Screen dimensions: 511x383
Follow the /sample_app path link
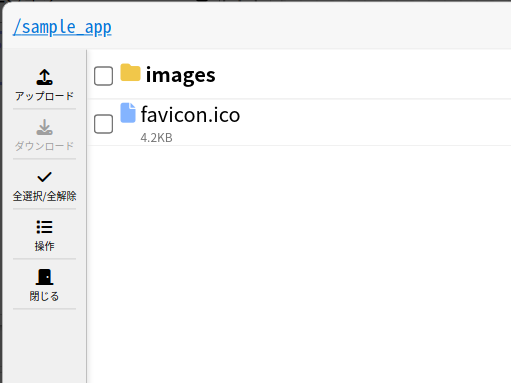pyautogui.click(x=62, y=27)
